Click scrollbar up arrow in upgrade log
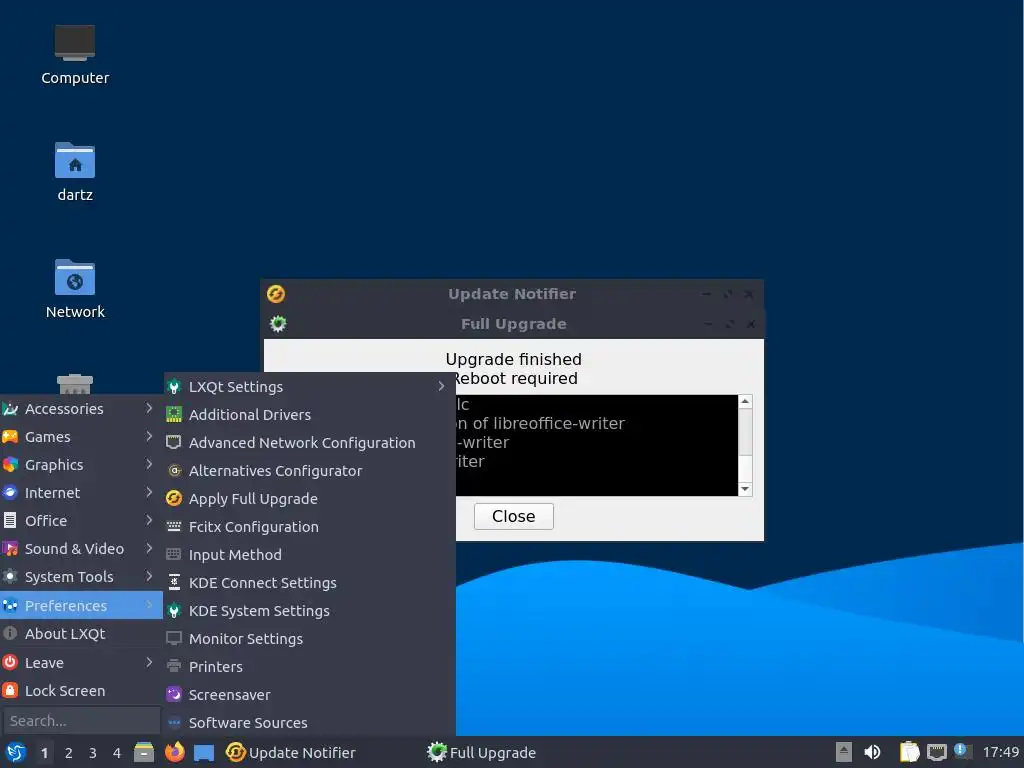 point(744,401)
